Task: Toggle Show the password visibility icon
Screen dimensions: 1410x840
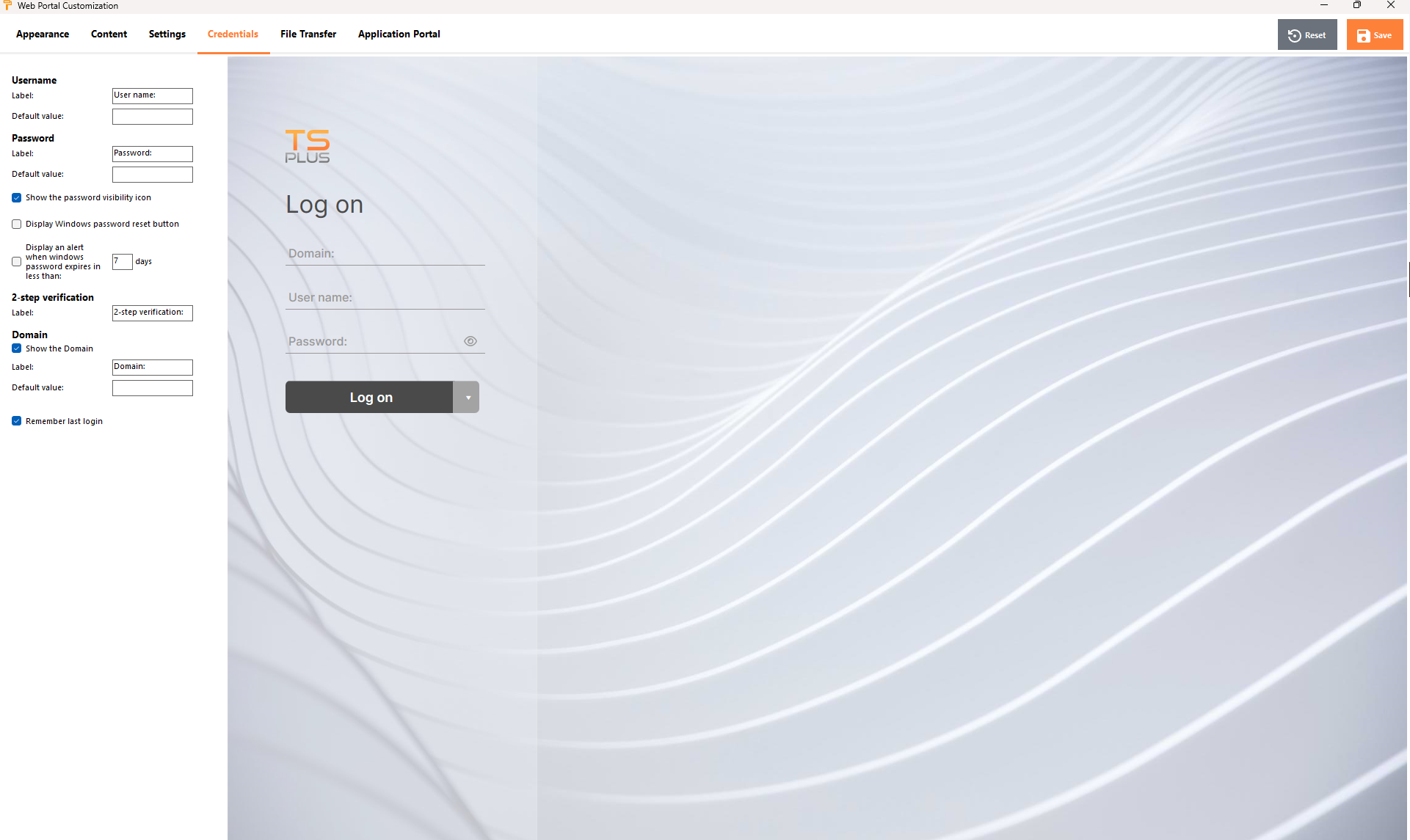Action: pos(15,197)
